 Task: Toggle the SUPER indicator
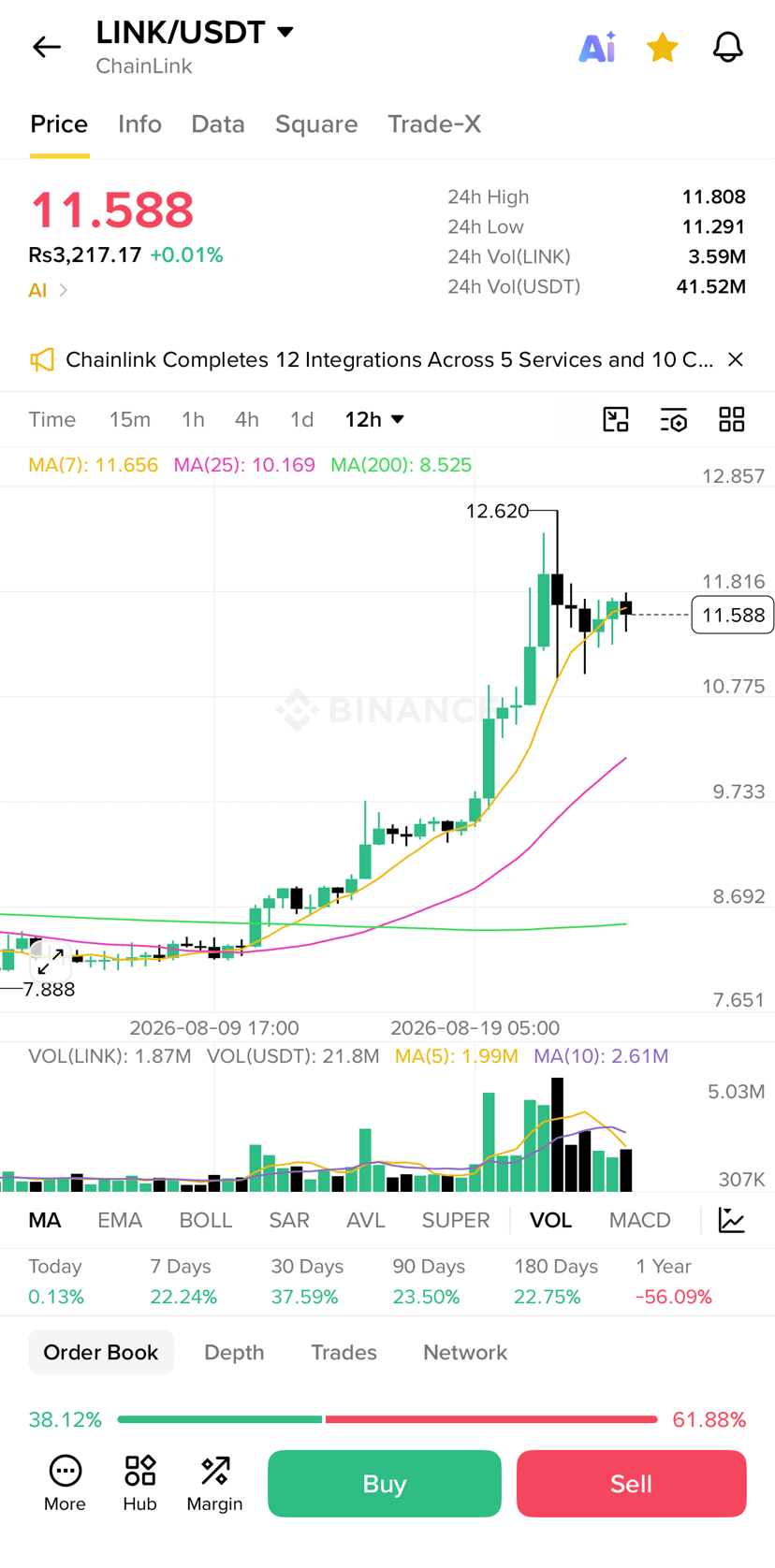point(456,1220)
